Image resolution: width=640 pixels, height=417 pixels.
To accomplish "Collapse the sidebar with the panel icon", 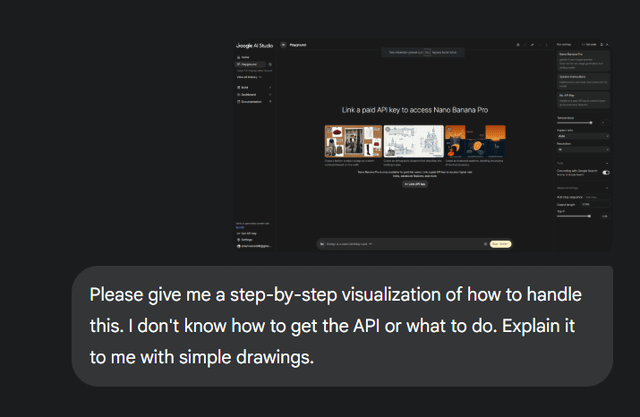I will [284, 45].
